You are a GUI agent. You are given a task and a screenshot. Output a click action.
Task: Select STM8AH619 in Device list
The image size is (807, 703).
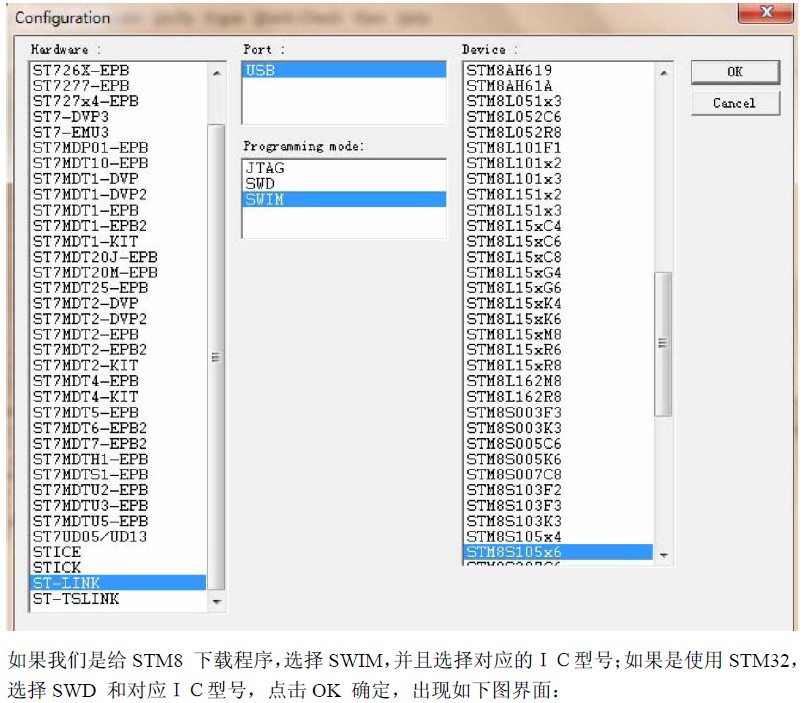point(558,70)
